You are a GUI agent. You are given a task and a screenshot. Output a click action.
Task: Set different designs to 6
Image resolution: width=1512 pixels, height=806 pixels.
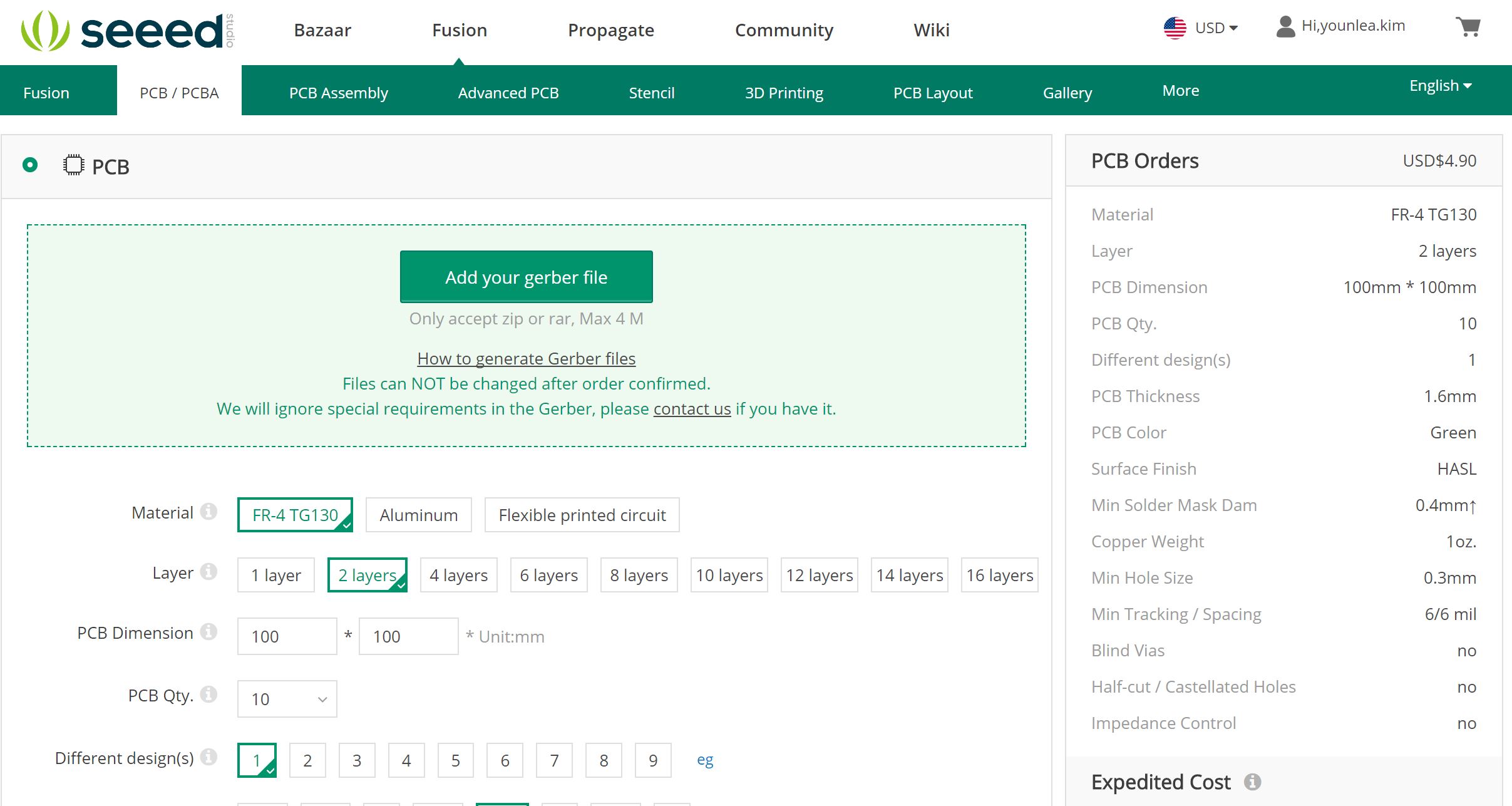[x=505, y=760]
